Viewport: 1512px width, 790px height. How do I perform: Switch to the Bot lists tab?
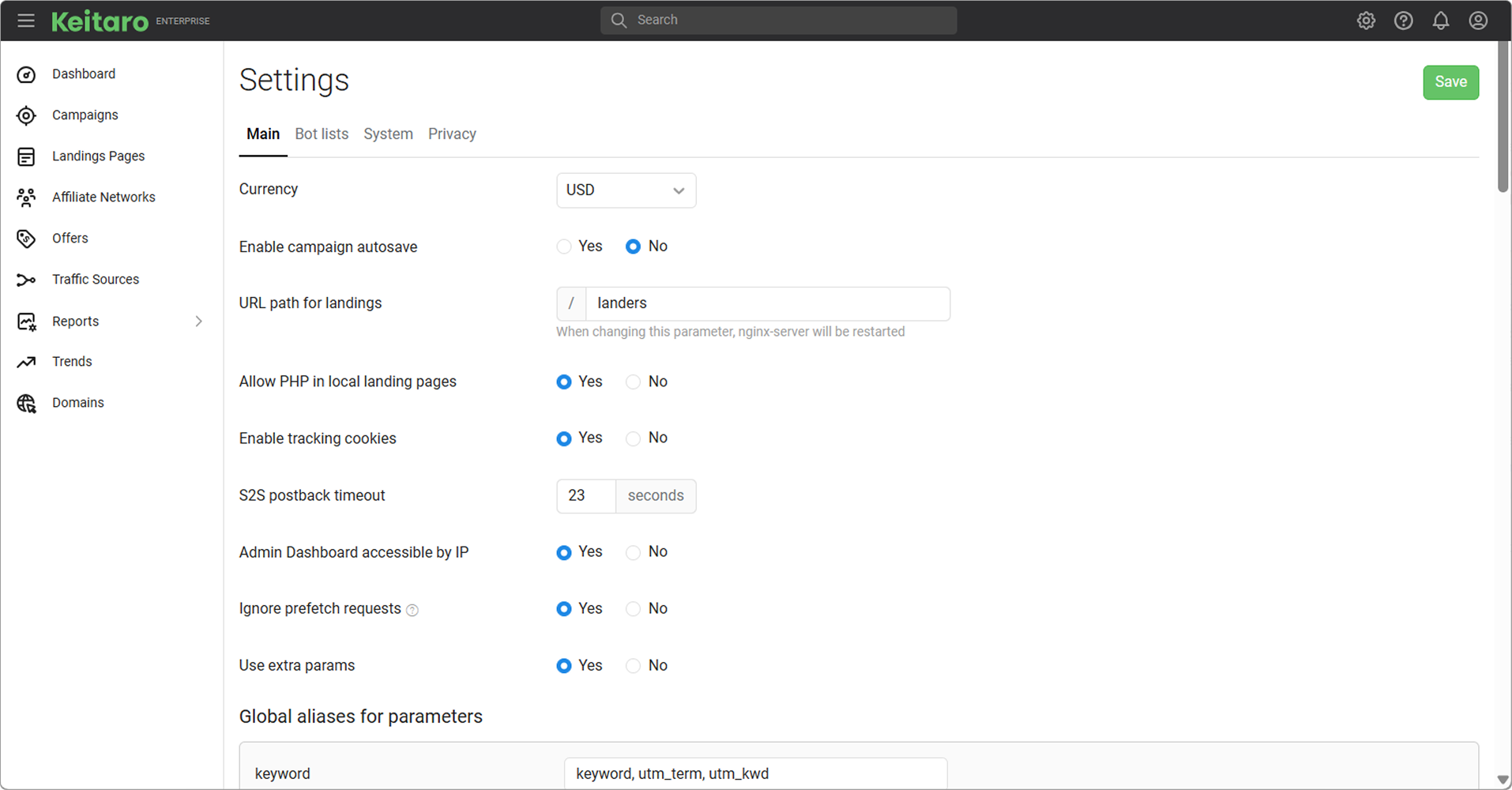coord(322,134)
